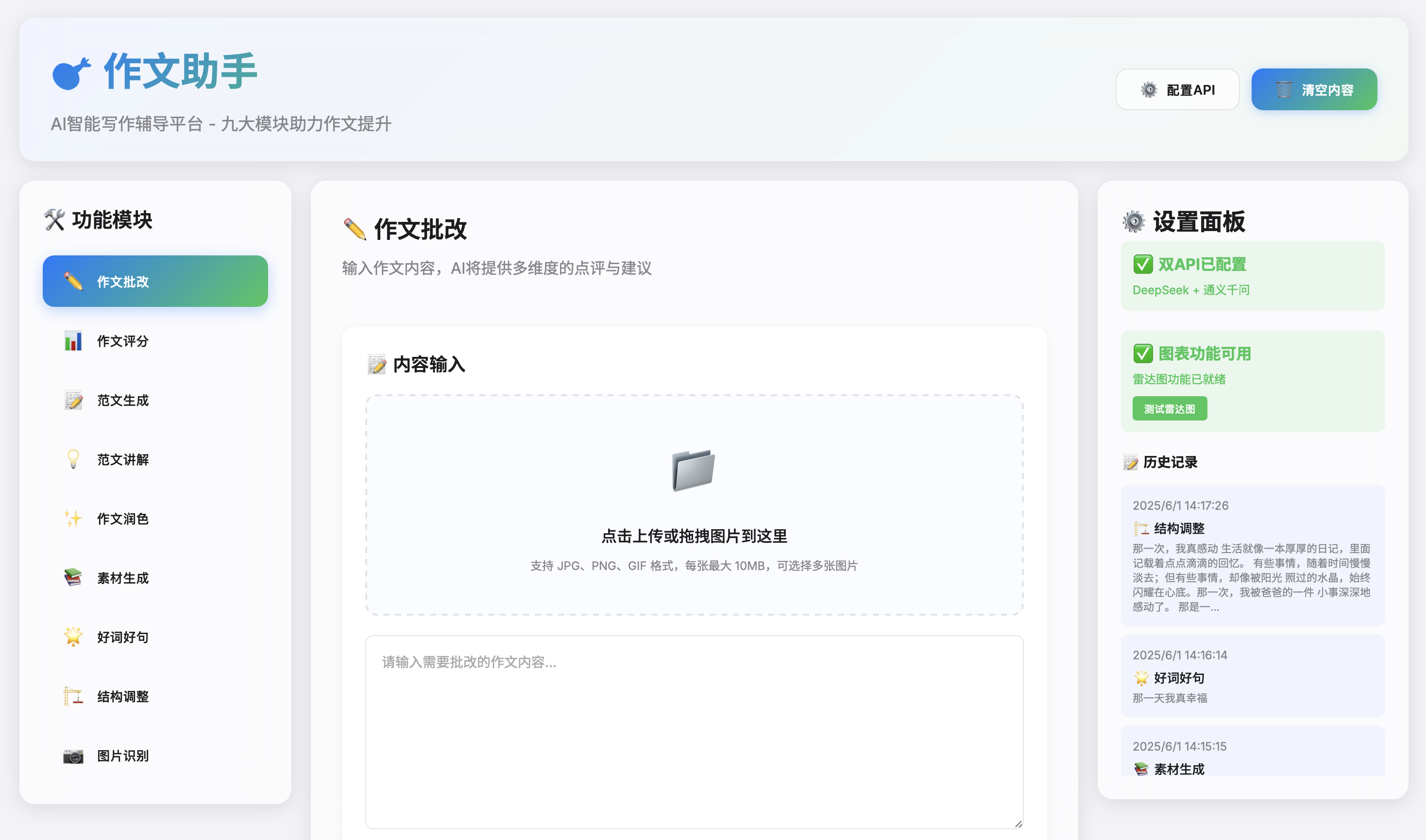
Task: Open the 那一天我真幸福 history entry
Action: point(1252,676)
